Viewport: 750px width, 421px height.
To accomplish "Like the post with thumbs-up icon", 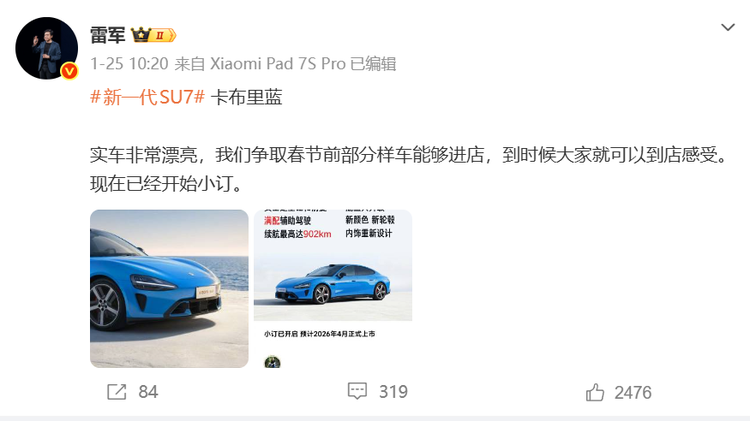I will click(x=595, y=392).
